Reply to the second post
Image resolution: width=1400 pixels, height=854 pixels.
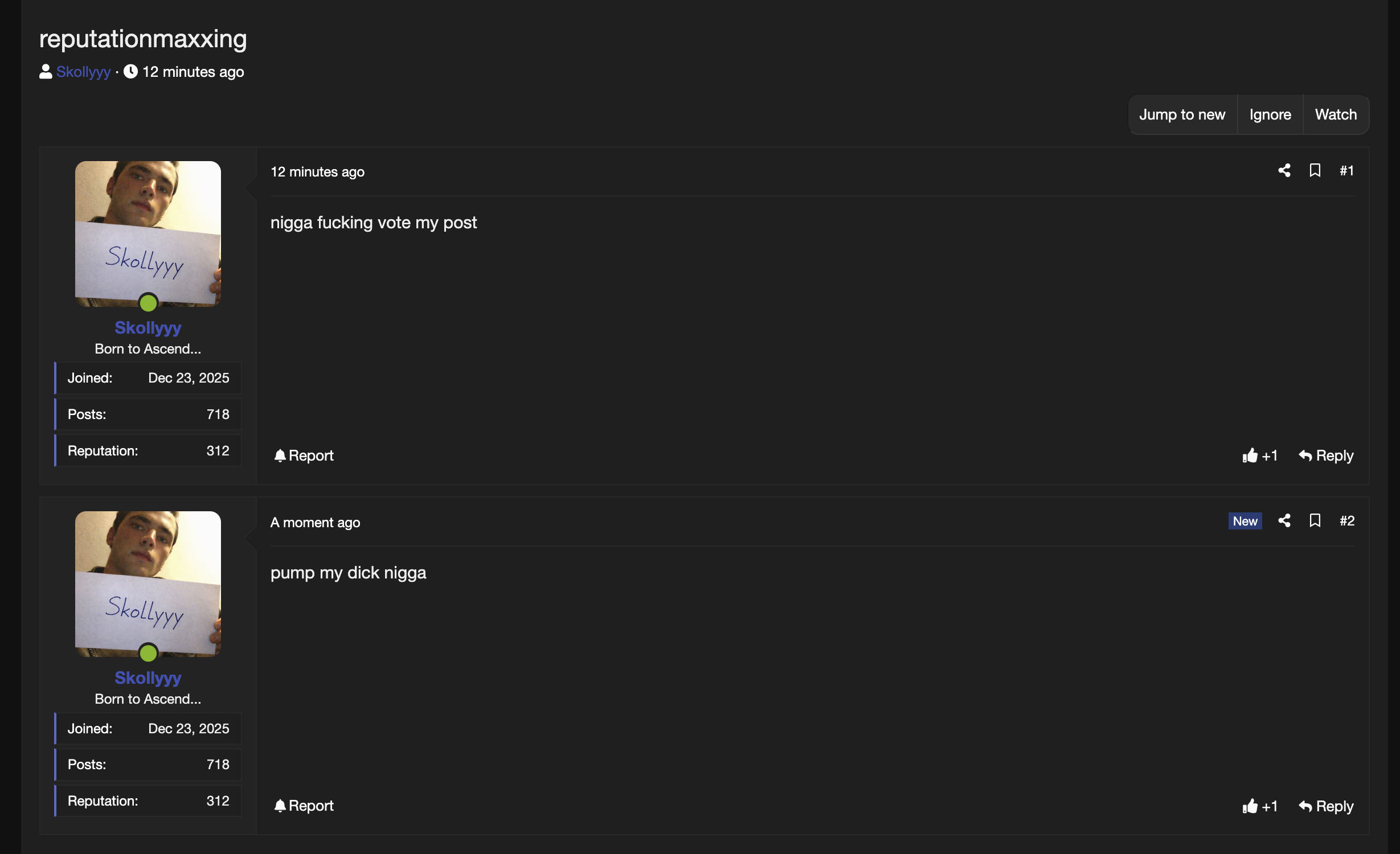pos(1326,806)
